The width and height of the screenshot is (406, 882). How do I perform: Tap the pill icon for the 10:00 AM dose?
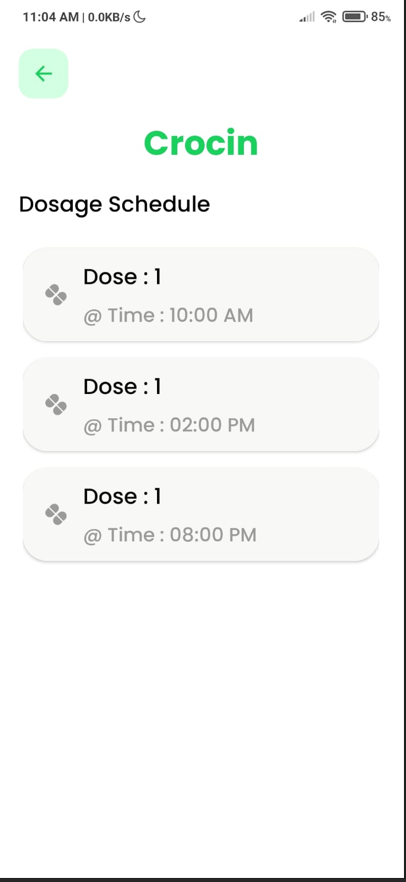tap(56, 295)
